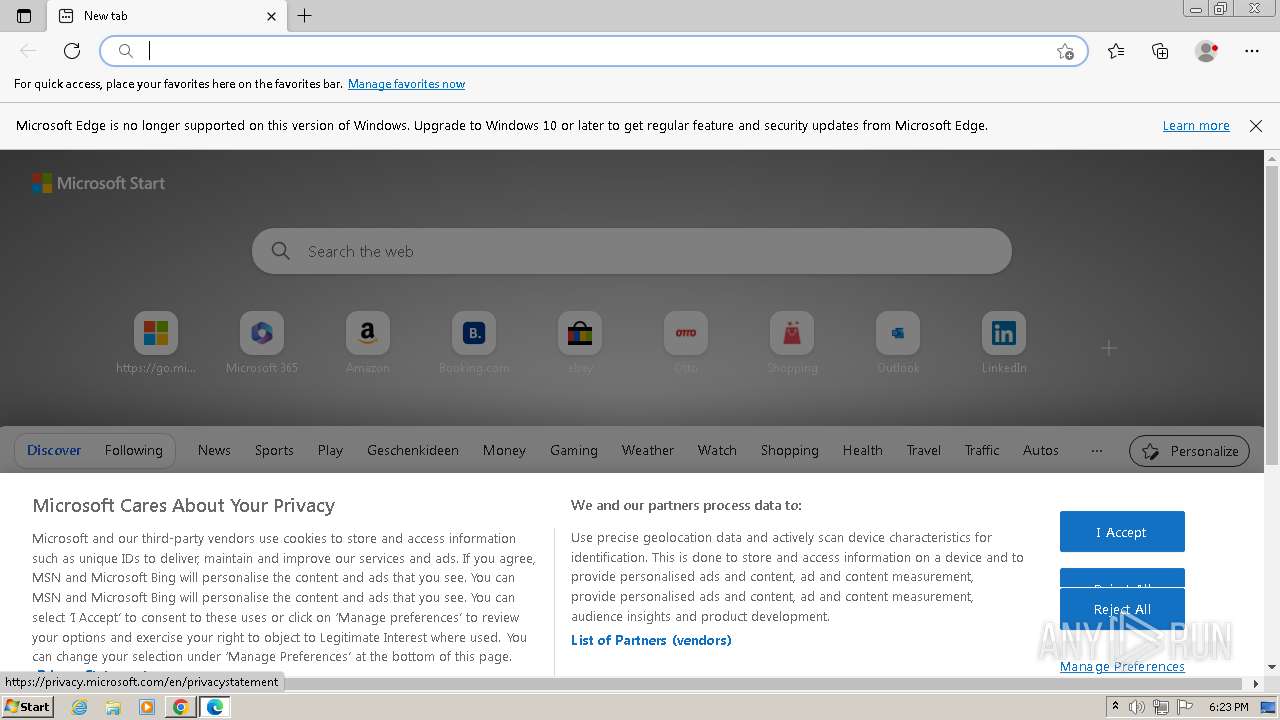This screenshot has height=720, width=1280.
Task: Open the Action Center flag icon
Action: point(1184,707)
